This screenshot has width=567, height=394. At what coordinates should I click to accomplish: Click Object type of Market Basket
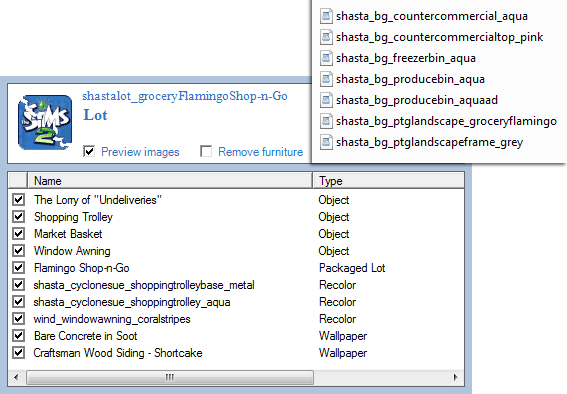click(x=333, y=234)
